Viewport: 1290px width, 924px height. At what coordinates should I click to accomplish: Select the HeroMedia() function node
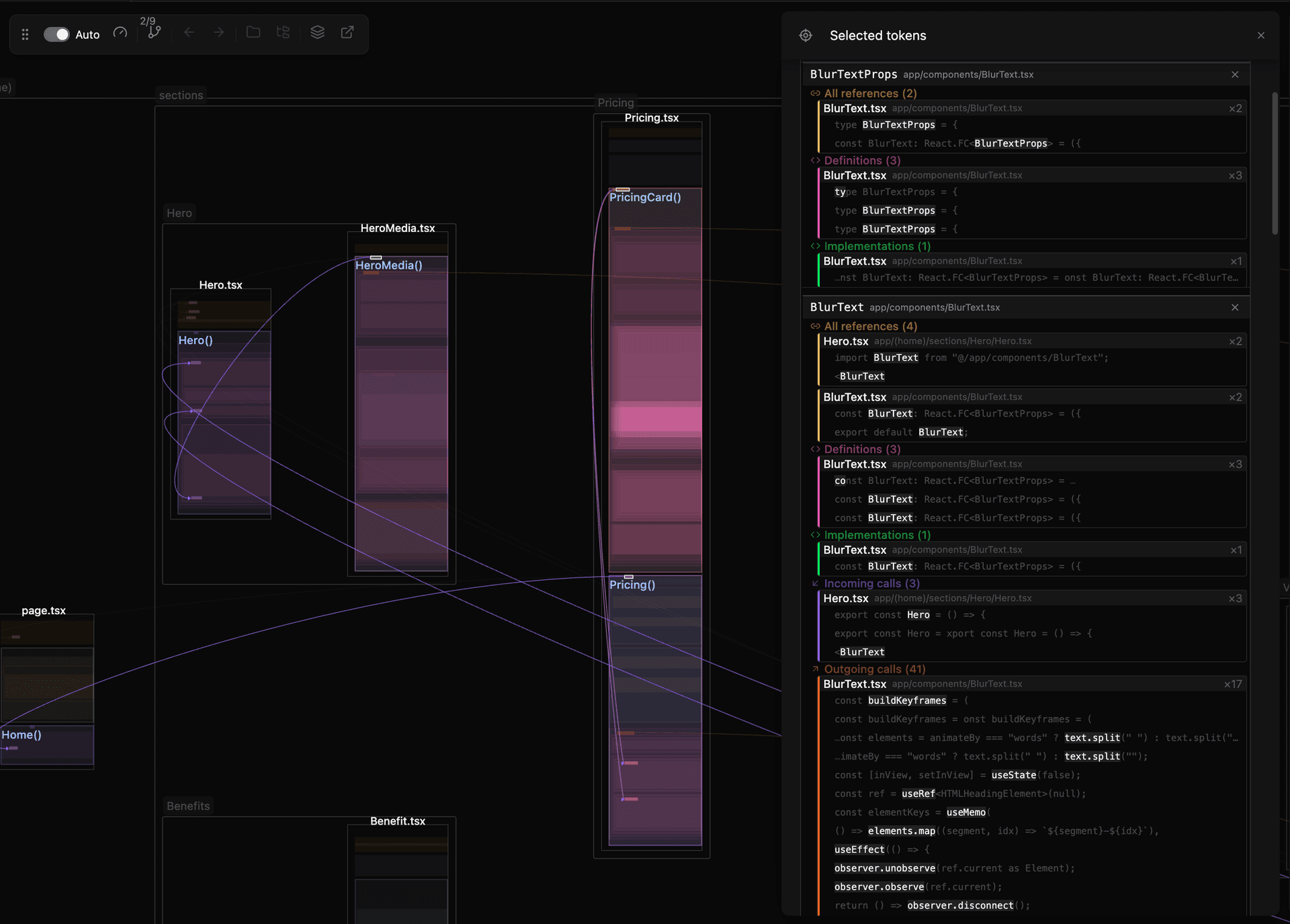[388, 265]
